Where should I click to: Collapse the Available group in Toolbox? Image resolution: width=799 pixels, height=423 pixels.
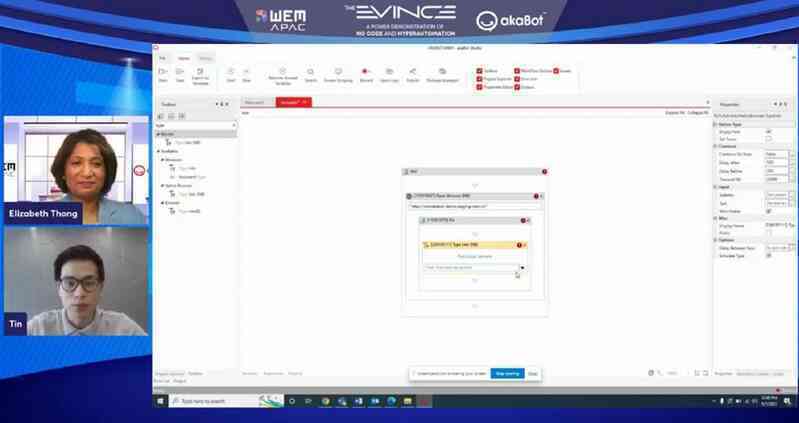158,151
